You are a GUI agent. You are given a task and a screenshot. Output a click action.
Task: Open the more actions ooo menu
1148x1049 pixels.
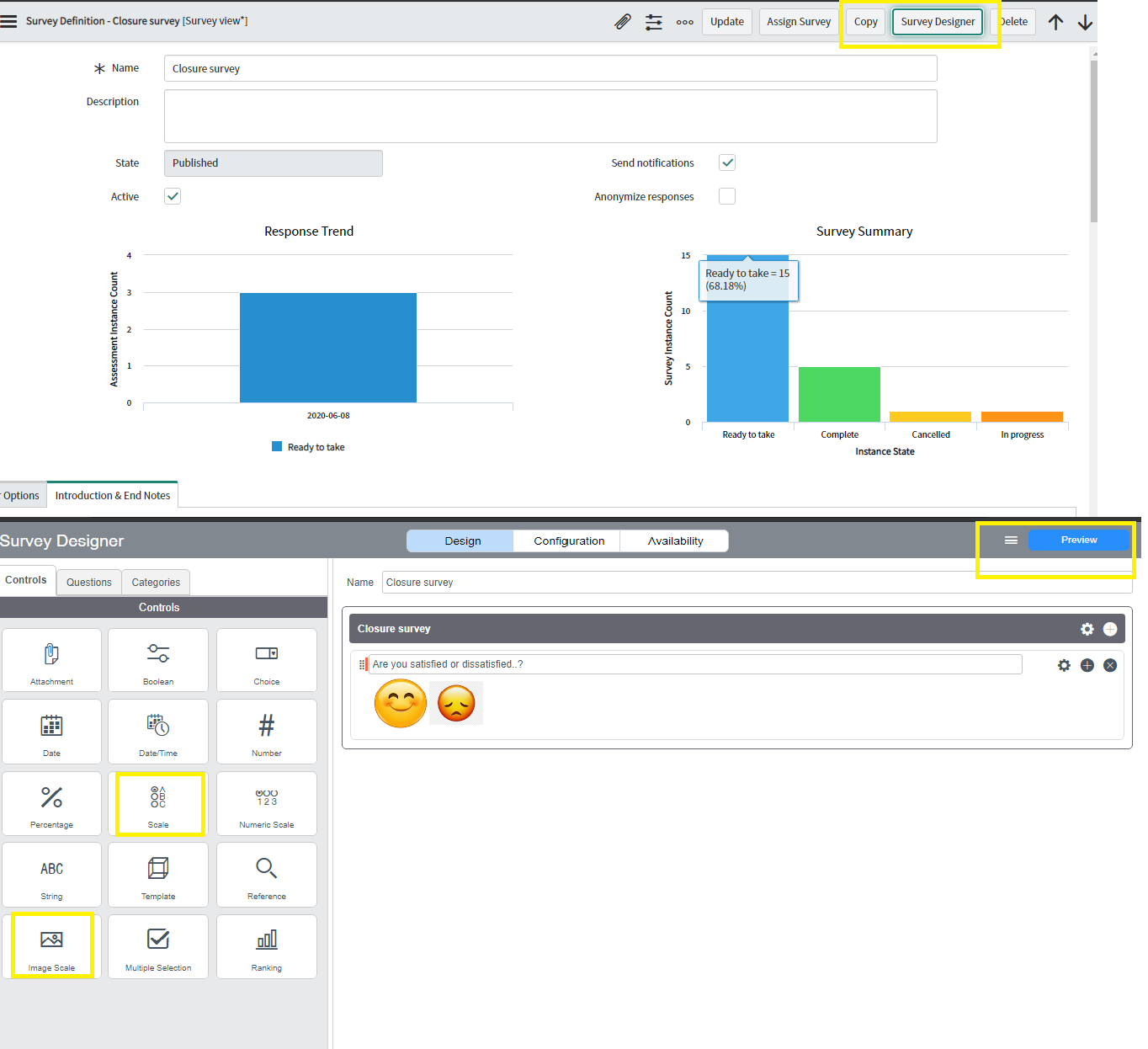(684, 22)
